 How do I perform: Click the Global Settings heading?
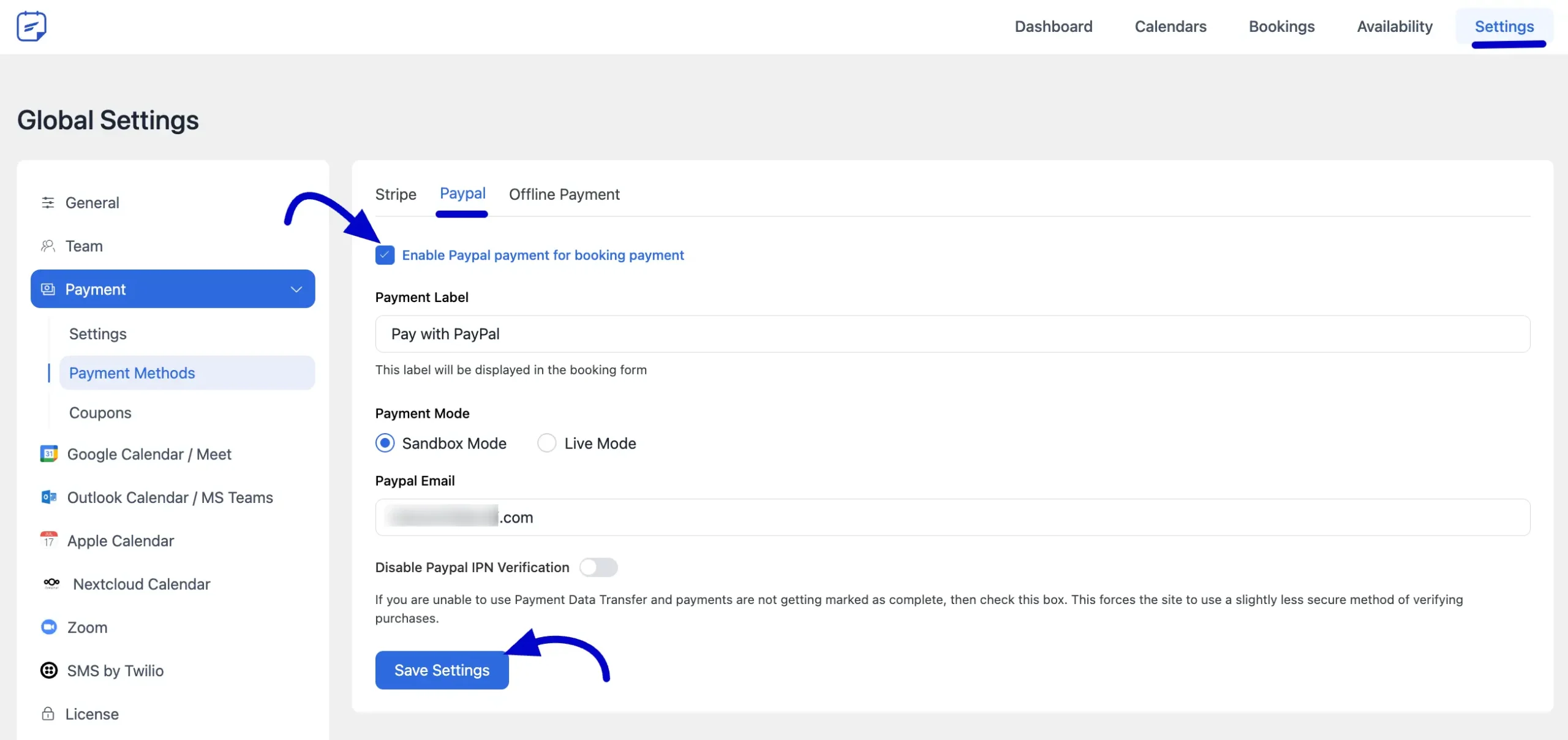point(108,120)
